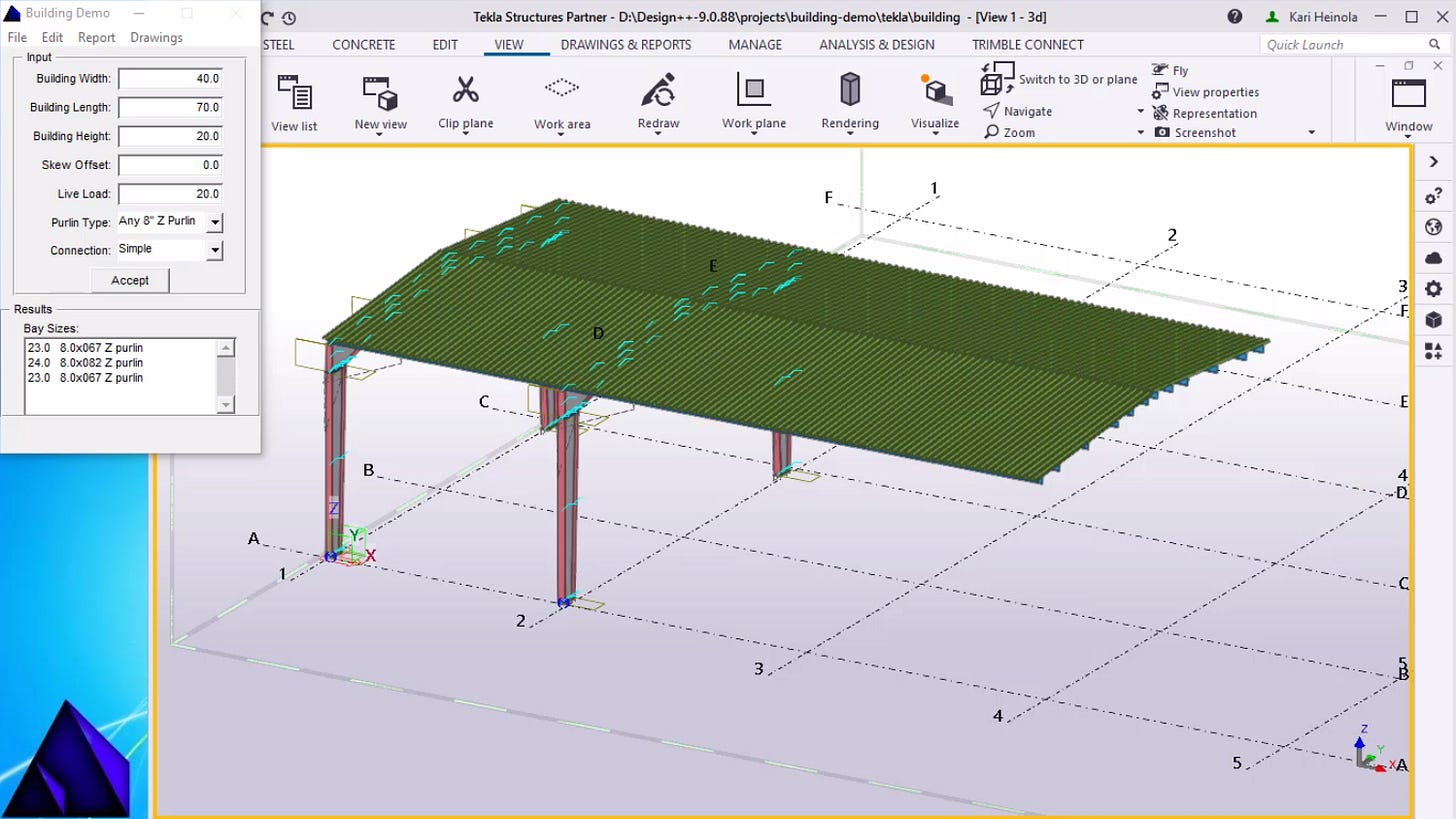Switch to the DRAWINGS & REPORTS tab

[626, 44]
